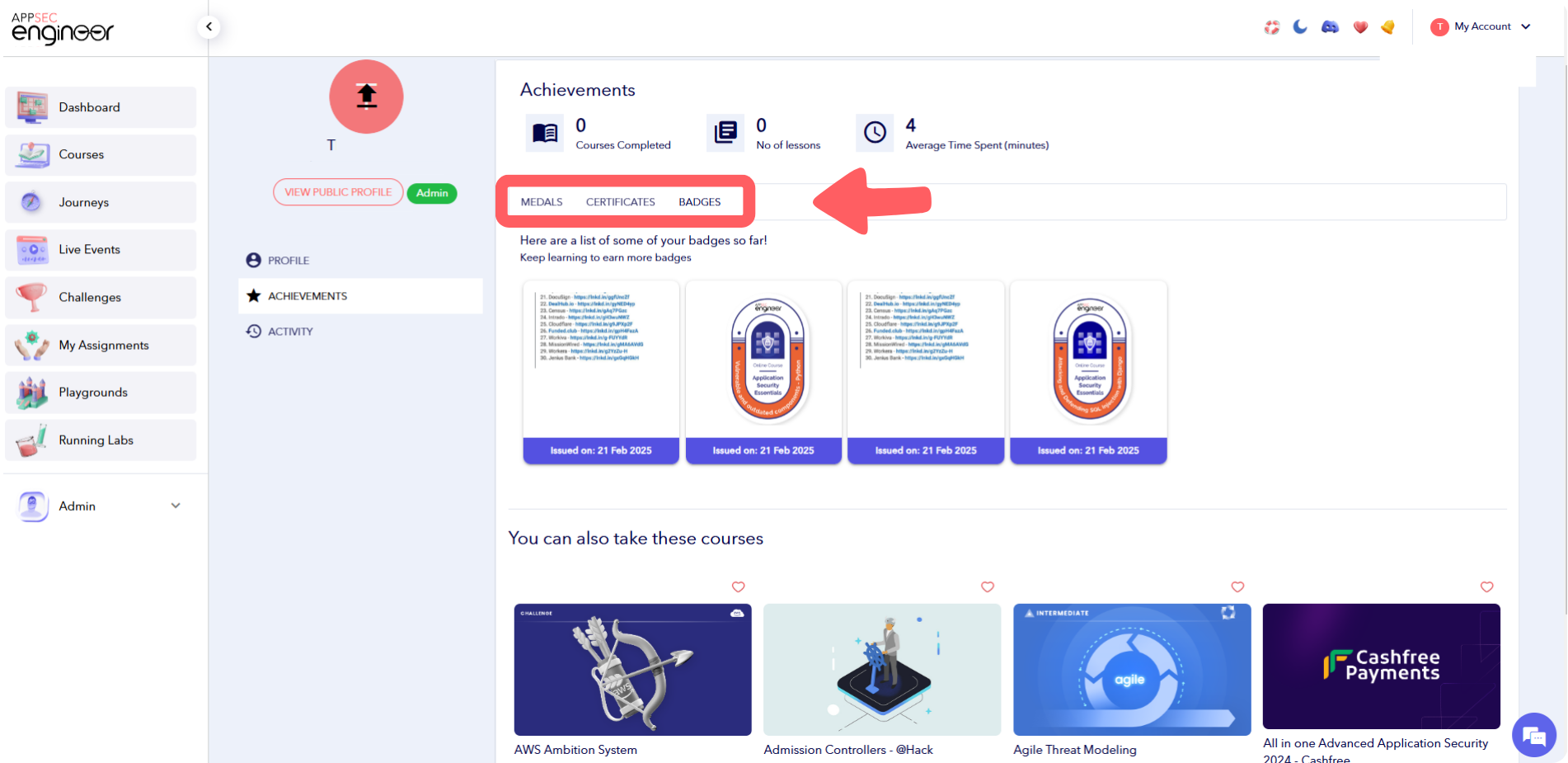Screen dimensions: 1568x763
Task: Open Challenges in the sidebar
Action: pyautogui.click(x=90, y=298)
